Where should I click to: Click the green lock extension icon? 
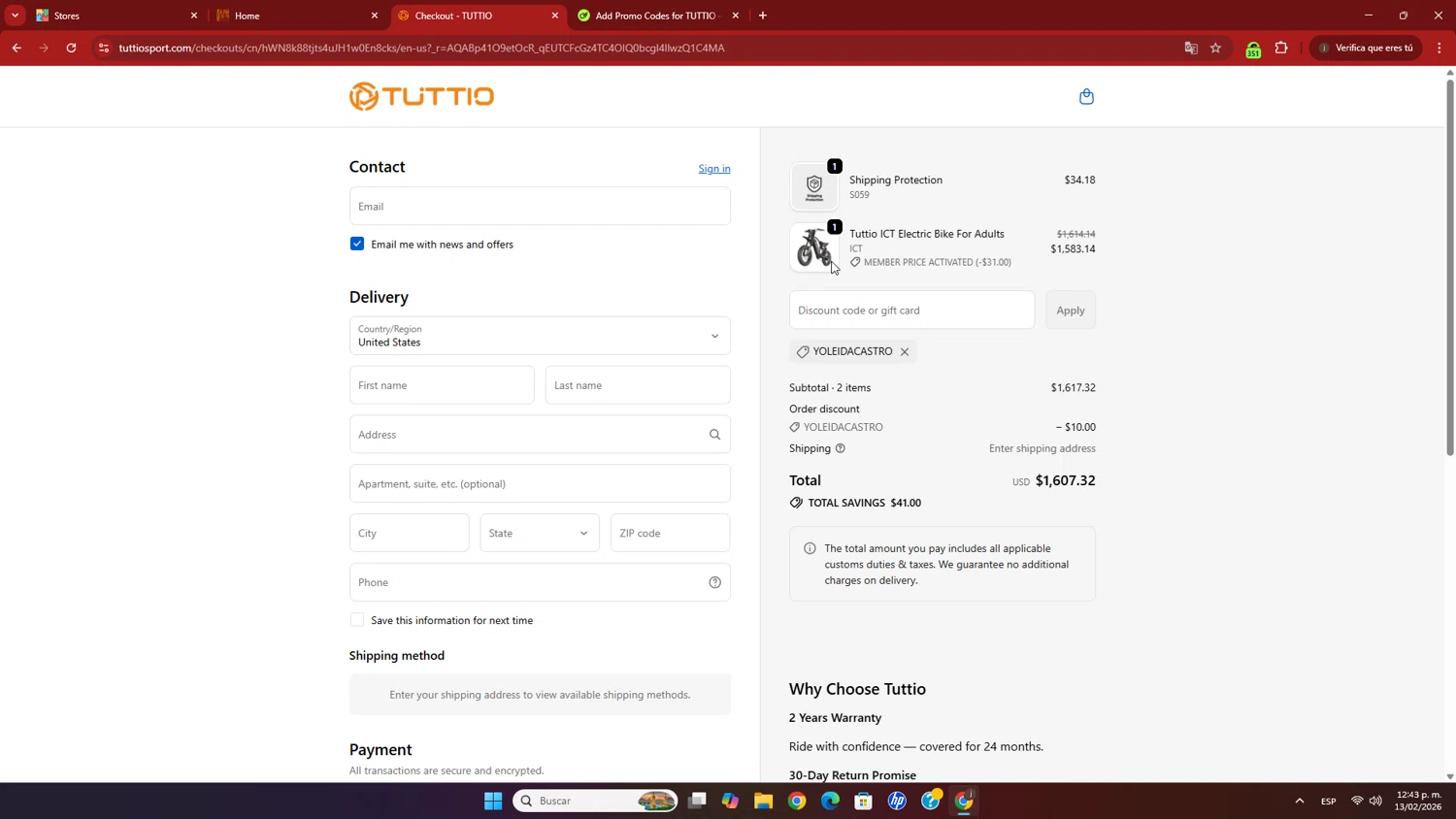1253,49
